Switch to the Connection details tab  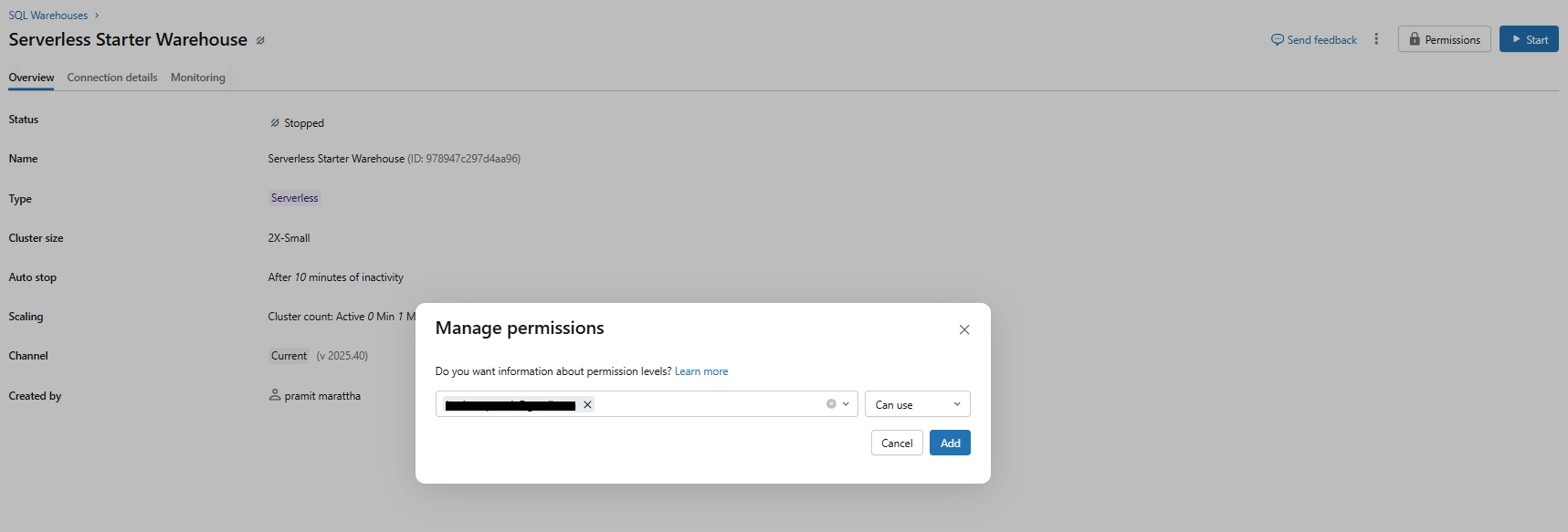coord(111,78)
